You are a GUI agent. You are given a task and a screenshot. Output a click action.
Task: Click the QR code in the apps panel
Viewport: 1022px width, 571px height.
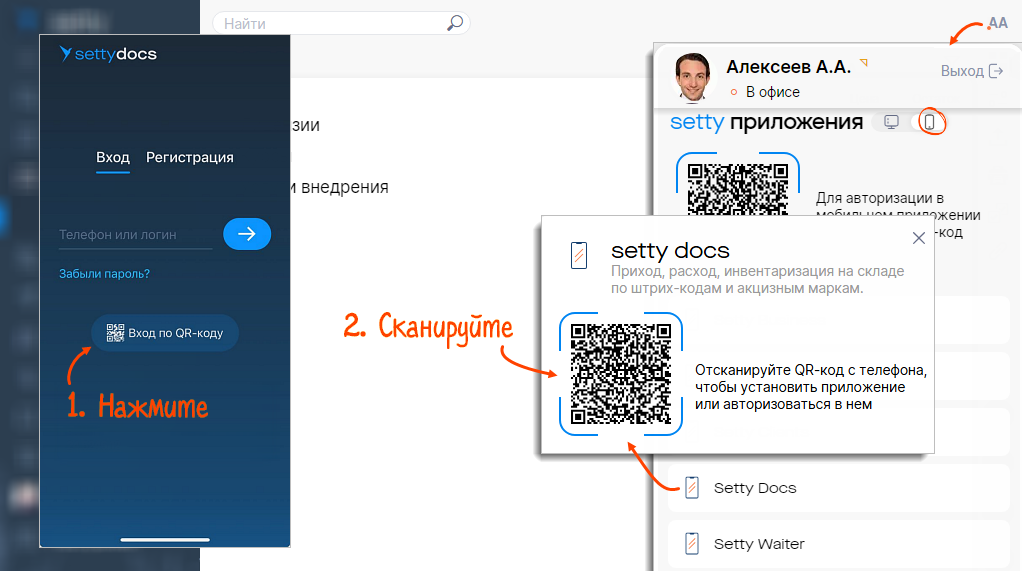(738, 188)
